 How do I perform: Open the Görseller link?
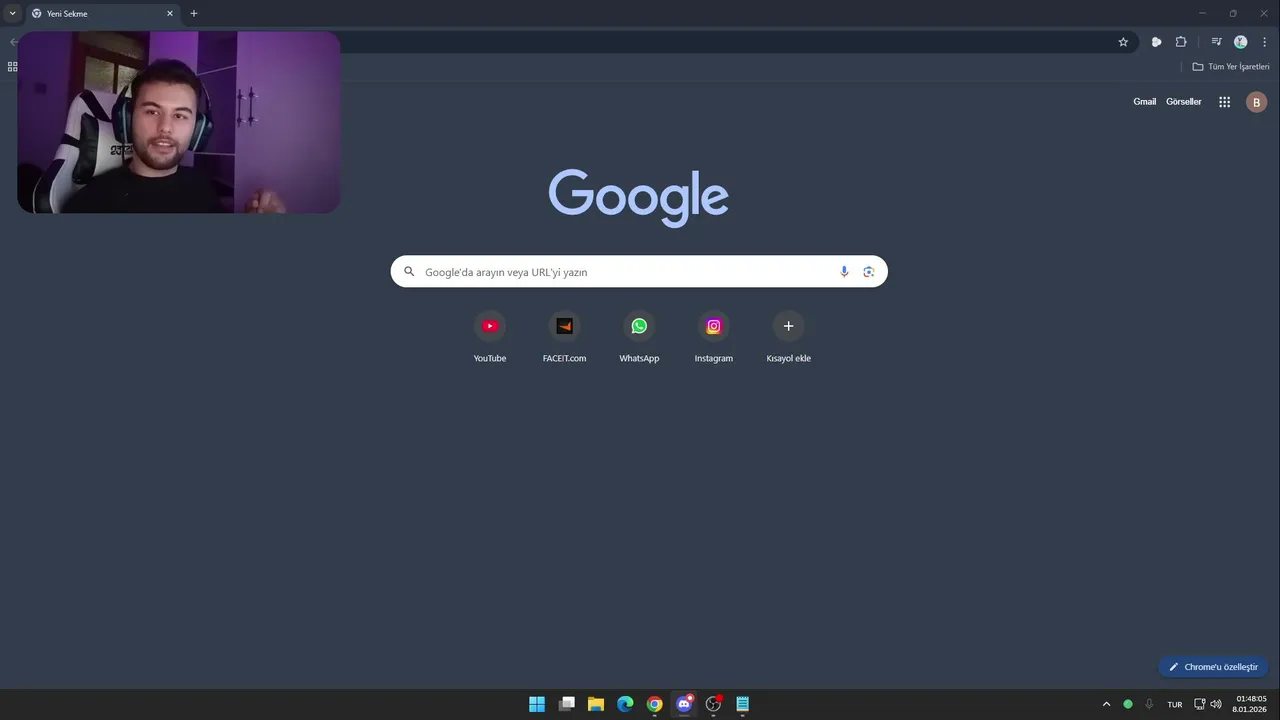[1184, 102]
